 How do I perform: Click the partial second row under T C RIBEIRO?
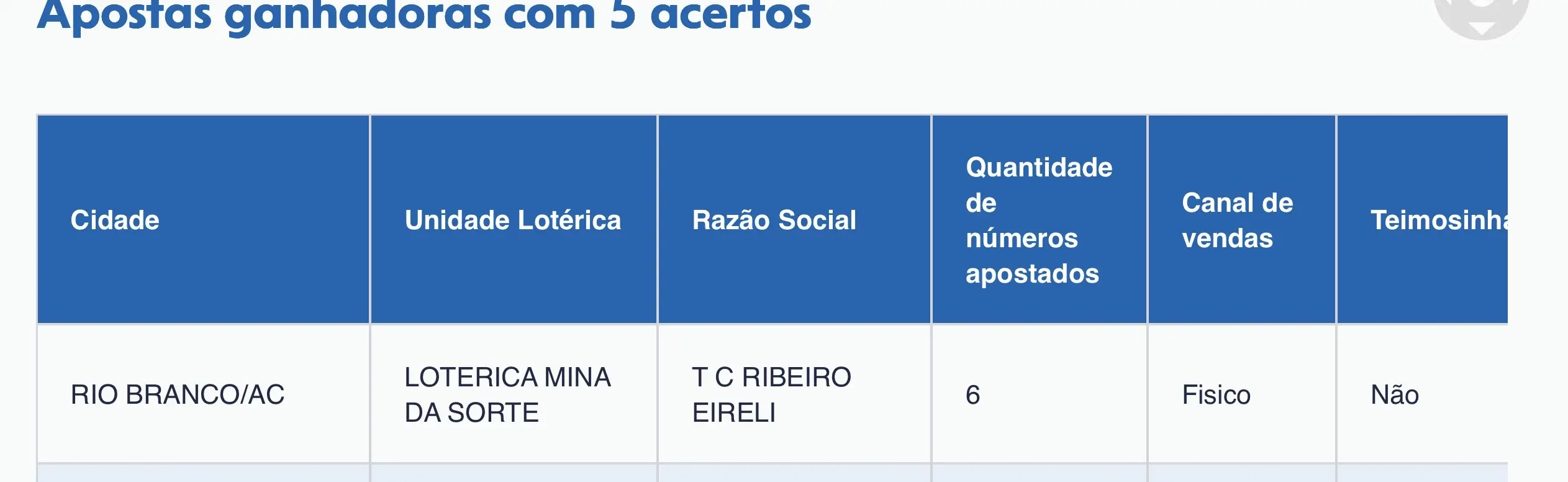(794, 473)
